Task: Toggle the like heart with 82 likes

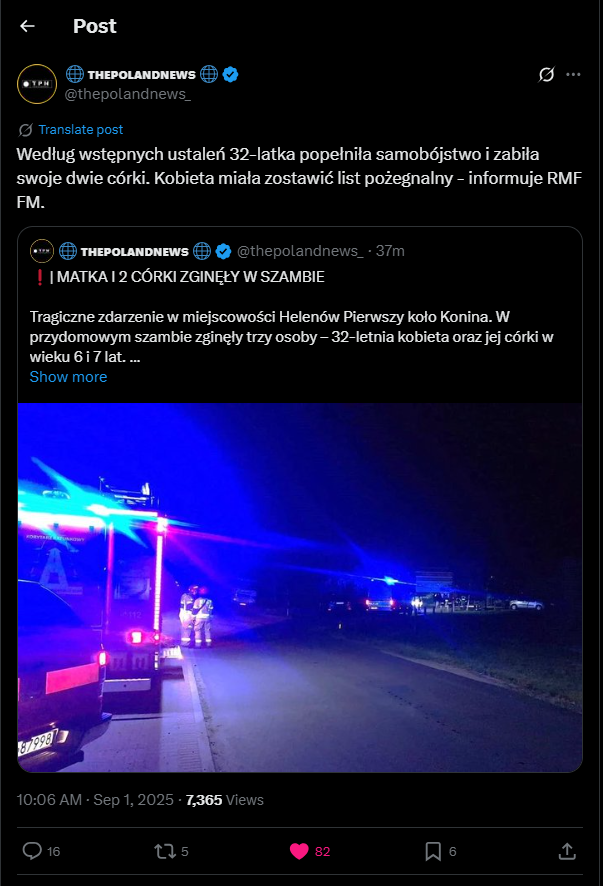Action: tap(299, 851)
